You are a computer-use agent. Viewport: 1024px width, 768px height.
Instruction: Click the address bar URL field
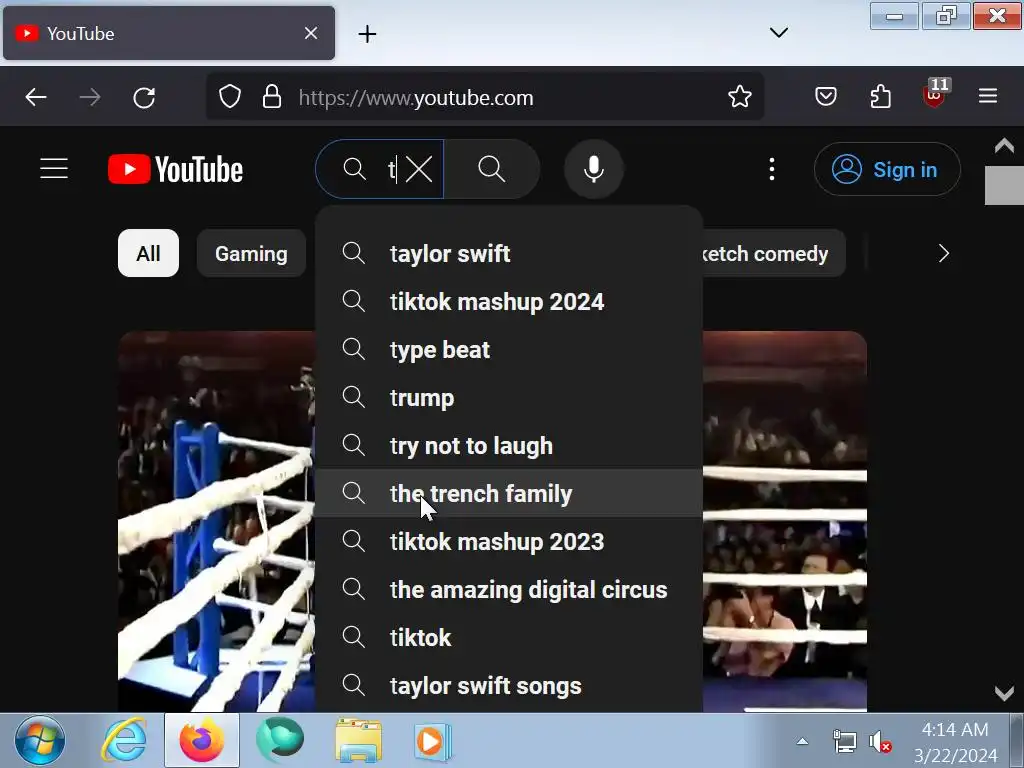(x=485, y=97)
